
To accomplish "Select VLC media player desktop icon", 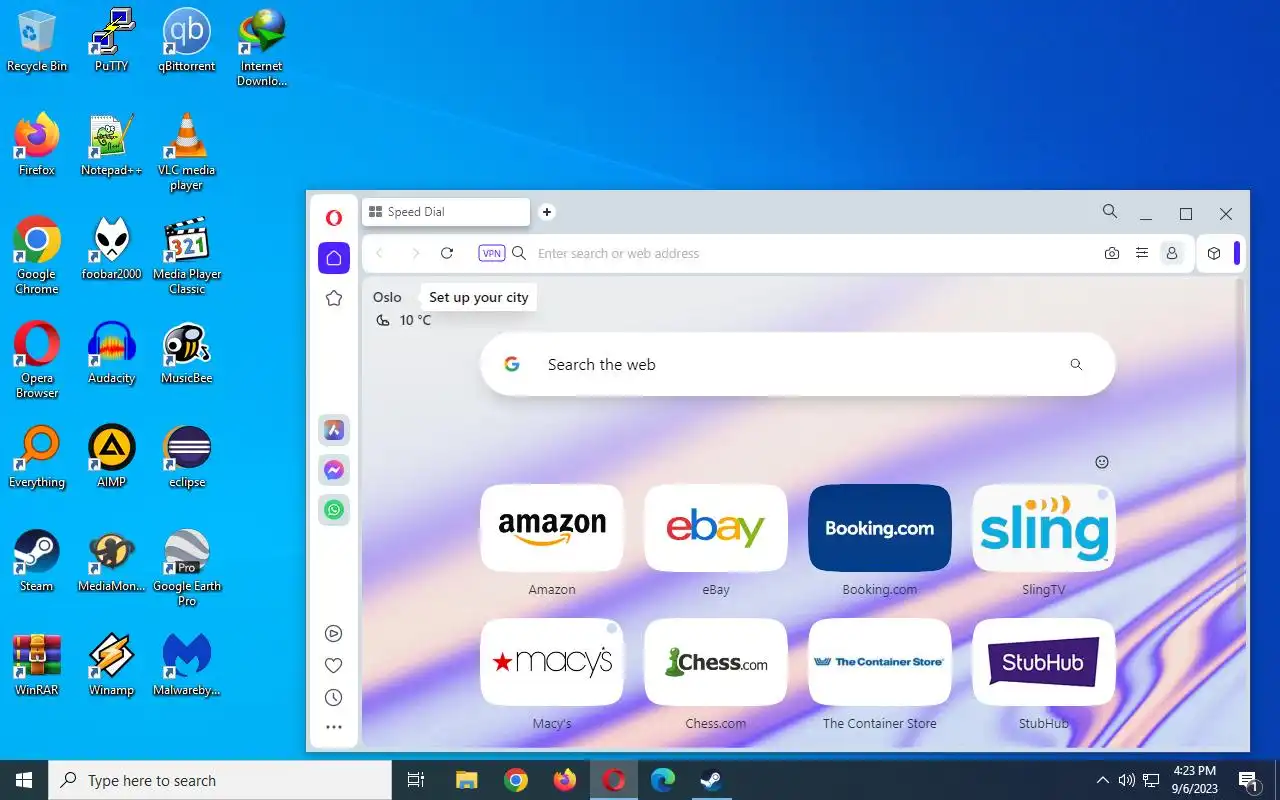I will (187, 153).
